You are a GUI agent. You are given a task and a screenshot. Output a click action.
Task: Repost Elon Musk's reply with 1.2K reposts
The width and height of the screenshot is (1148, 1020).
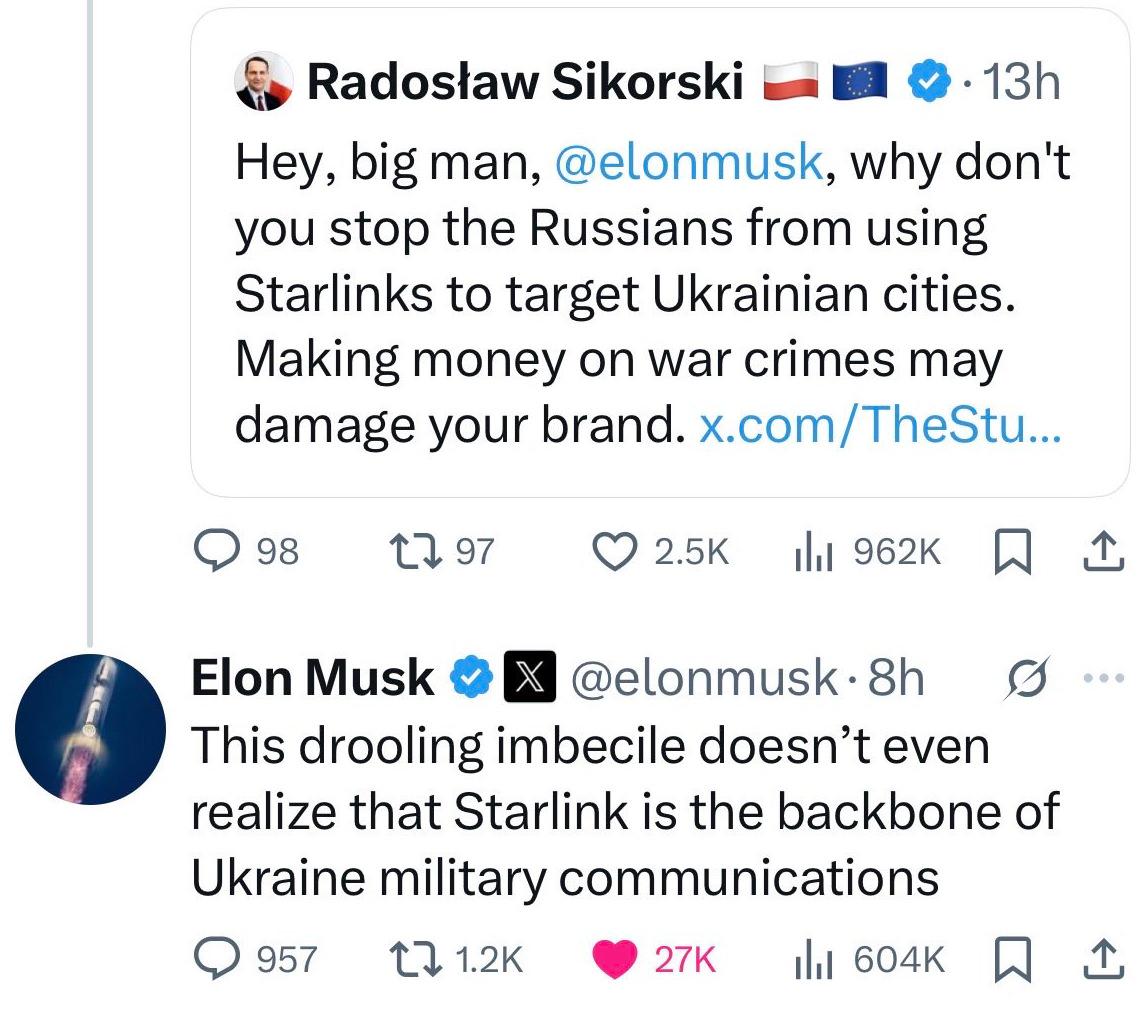coord(424,959)
